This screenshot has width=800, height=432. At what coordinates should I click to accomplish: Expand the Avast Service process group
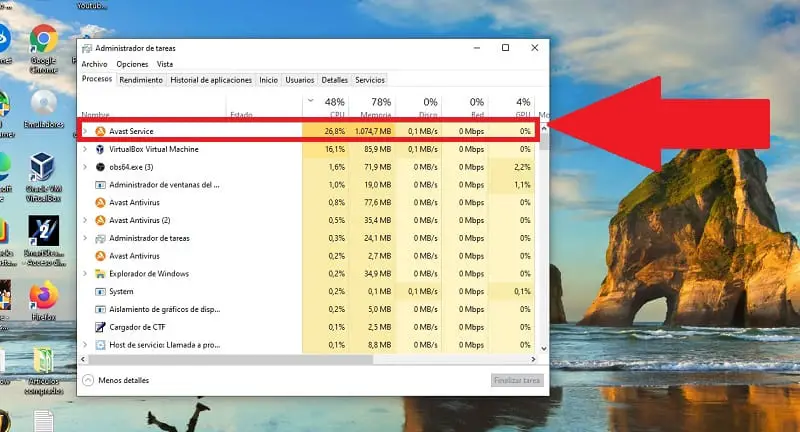[85, 131]
